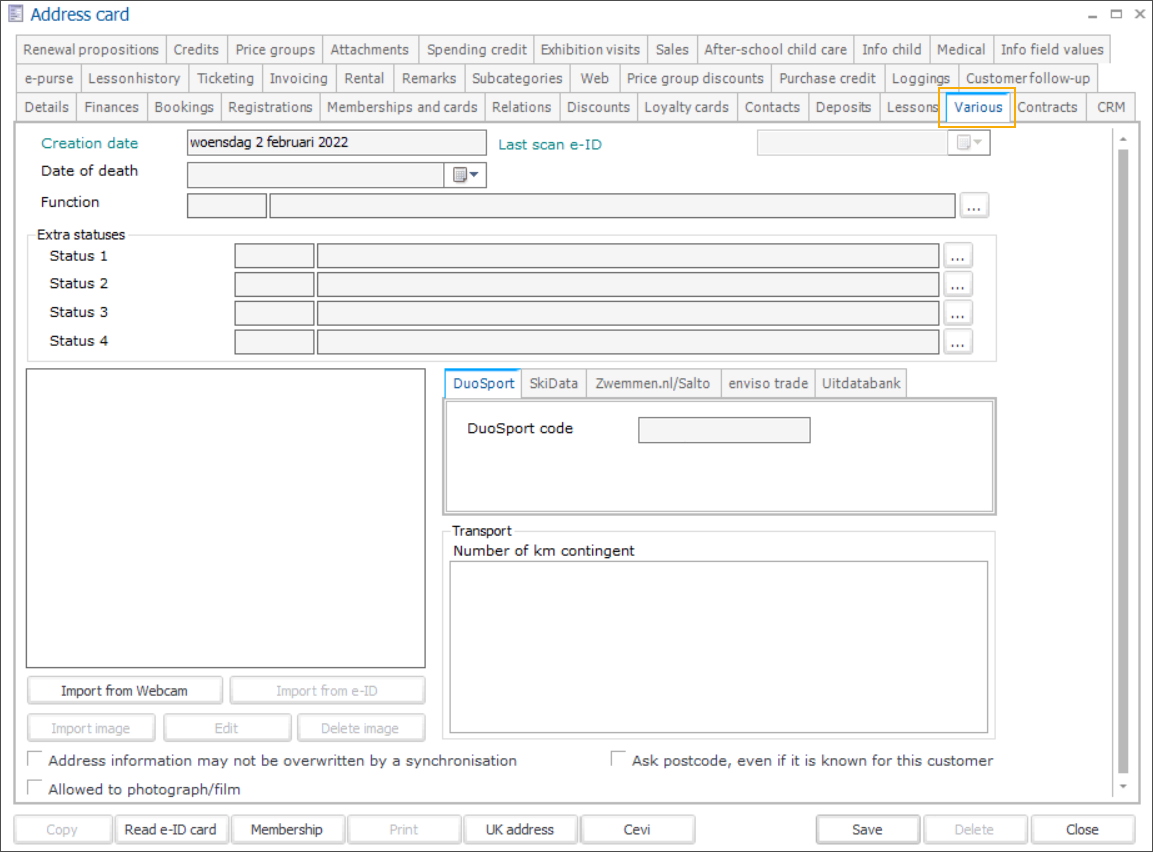Click the Status 3 ellipsis browse button
Viewport: 1153px width, 852px height.
958,314
